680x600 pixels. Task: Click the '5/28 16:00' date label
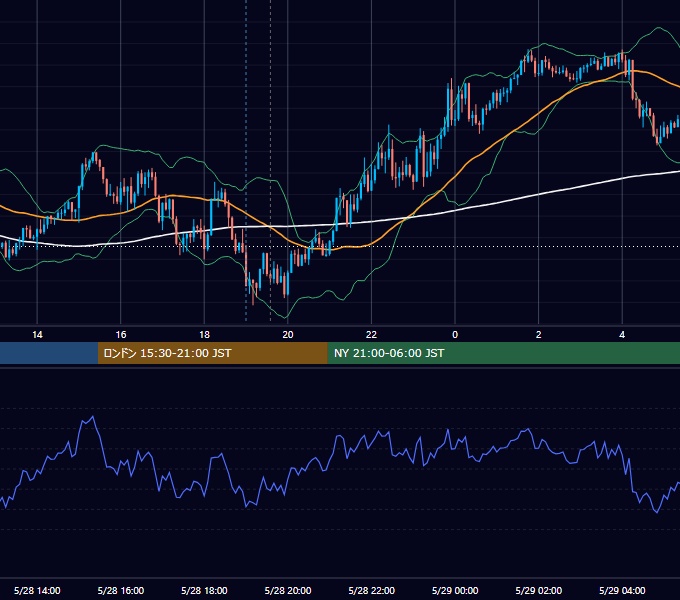click(x=121, y=590)
